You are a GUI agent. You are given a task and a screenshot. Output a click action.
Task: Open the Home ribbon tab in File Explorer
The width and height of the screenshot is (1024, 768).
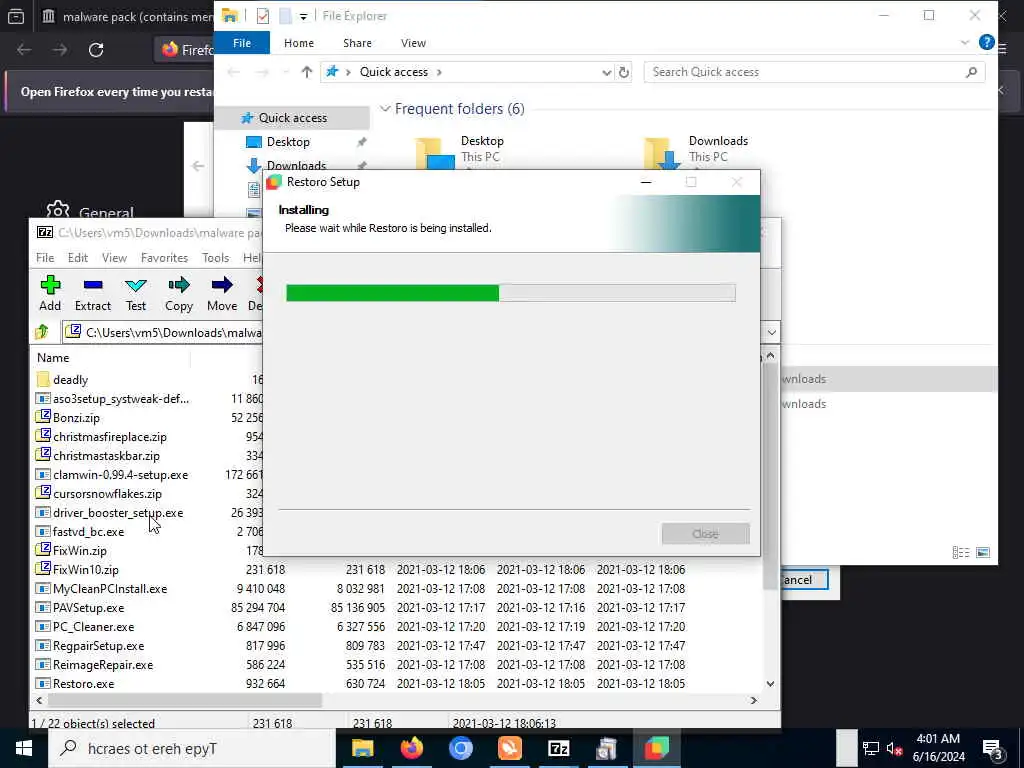tap(299, 43)
